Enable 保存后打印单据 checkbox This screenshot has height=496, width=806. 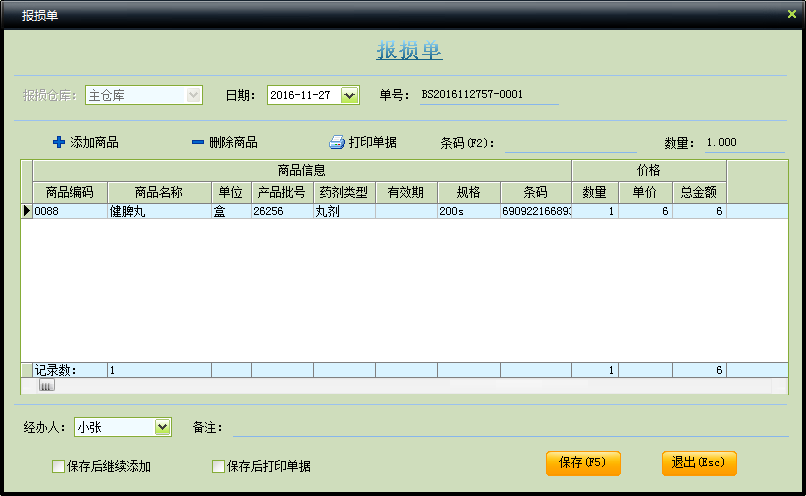coord(218,466)
